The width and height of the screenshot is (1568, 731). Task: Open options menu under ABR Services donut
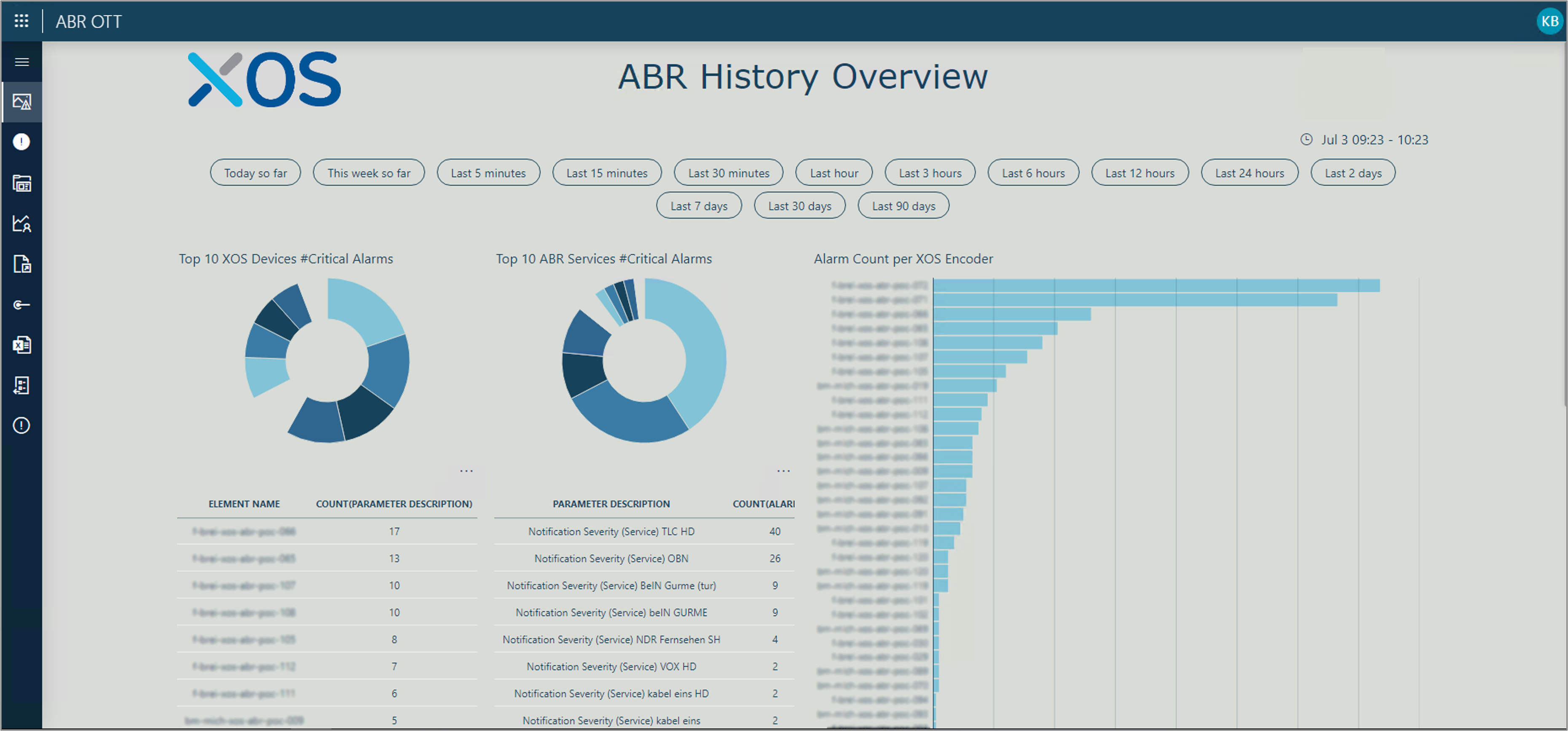783,471
